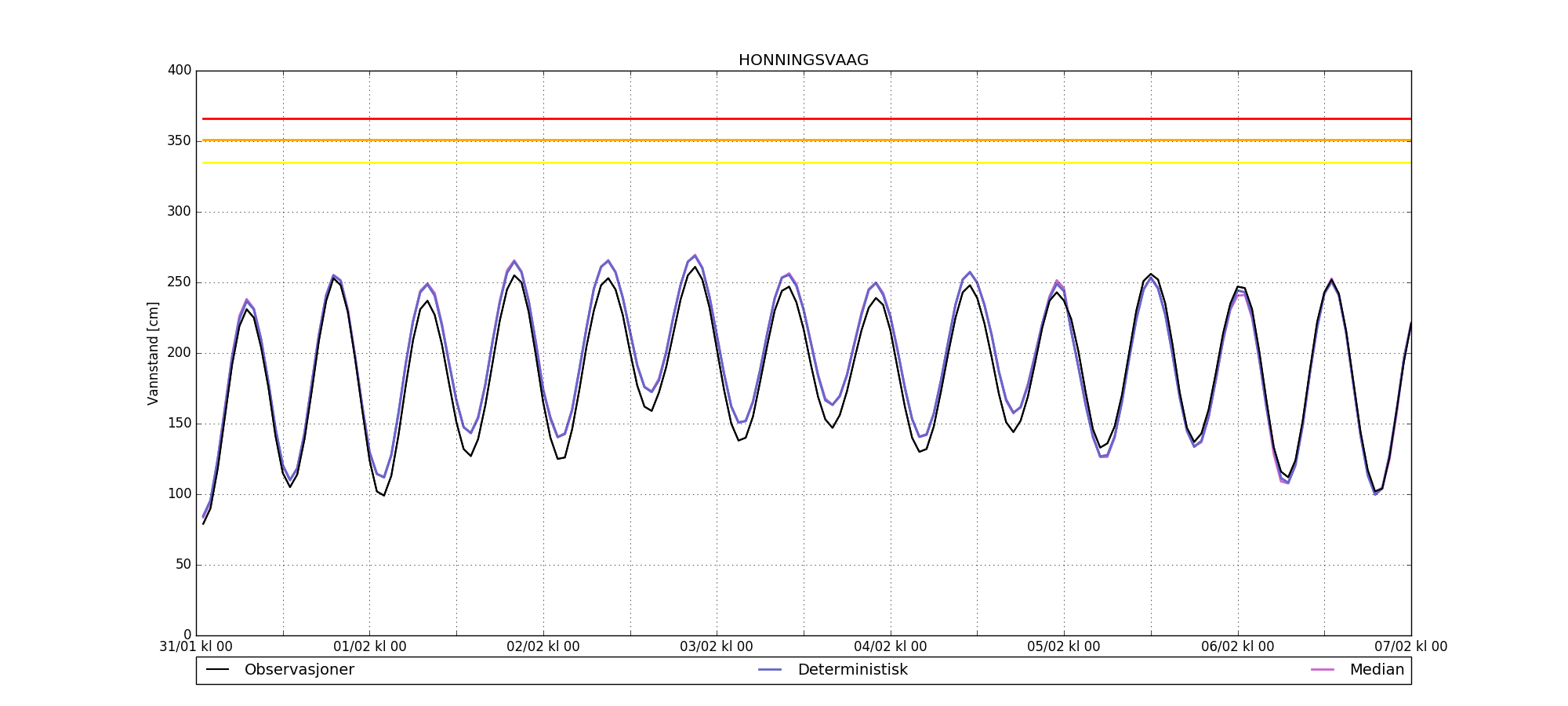Click the 250 y-axis tick label
1568x706 pixels.
[x=180, y=282]
